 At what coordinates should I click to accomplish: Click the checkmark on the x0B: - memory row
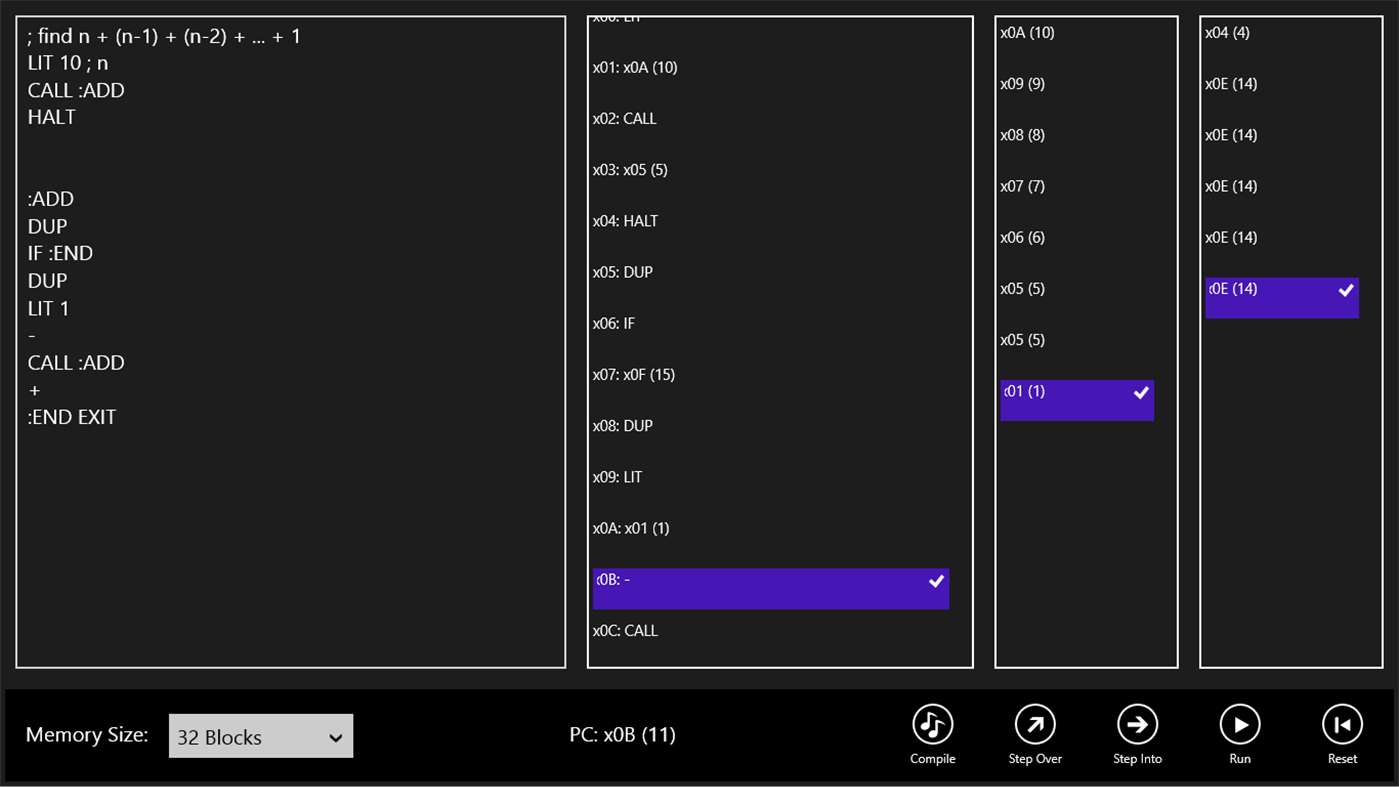[x=936, y=581]
